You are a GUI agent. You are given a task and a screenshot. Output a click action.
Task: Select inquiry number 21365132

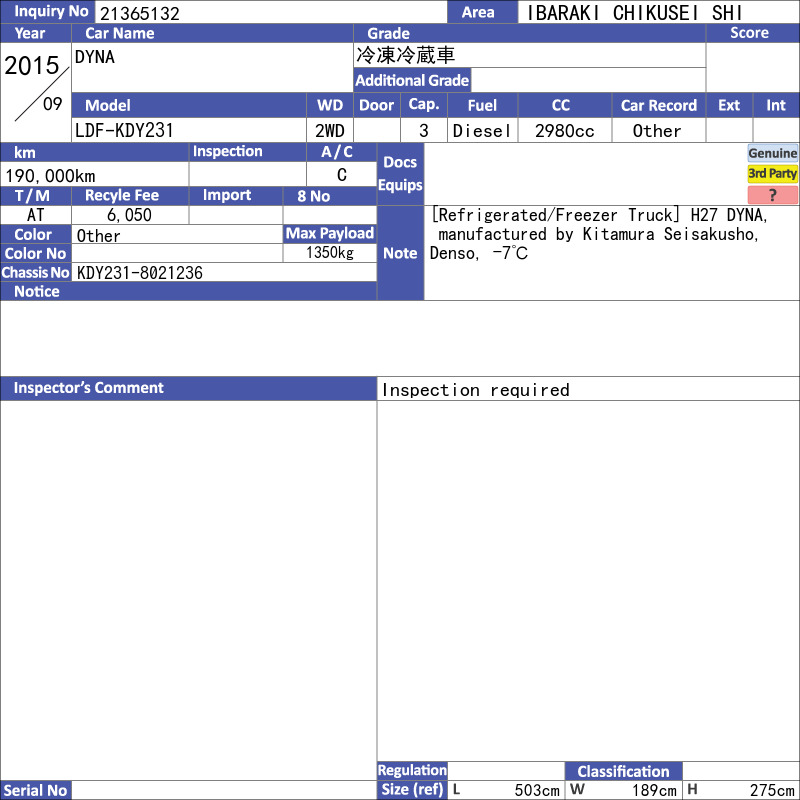pos(140,14)
